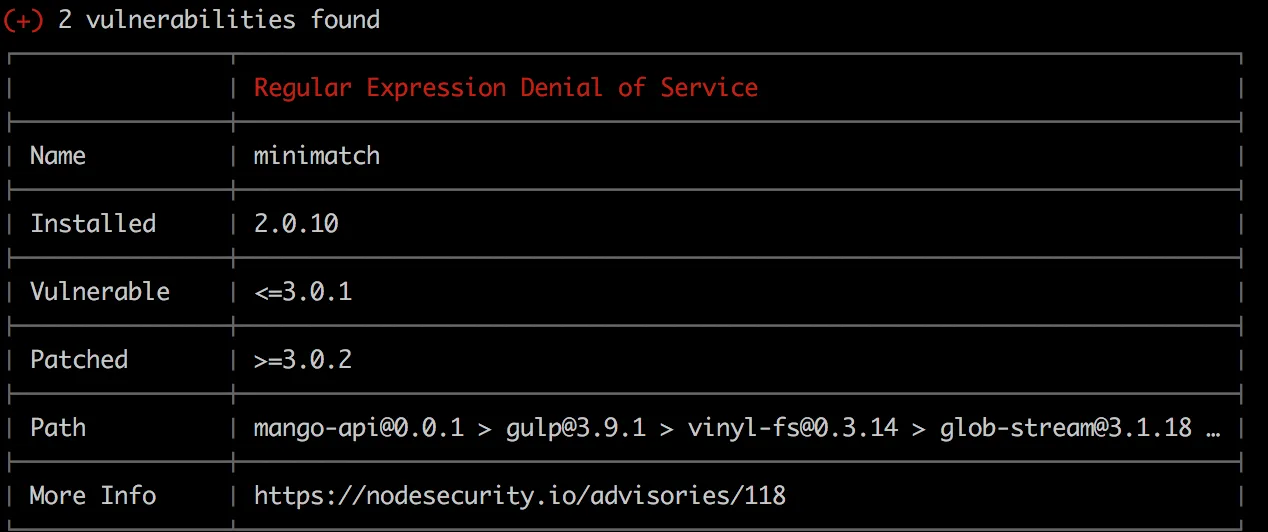This screenshot has width=1268, height=532.
Task: Select the >=3.0.2 patched version
Action: [x=302, y=360]
